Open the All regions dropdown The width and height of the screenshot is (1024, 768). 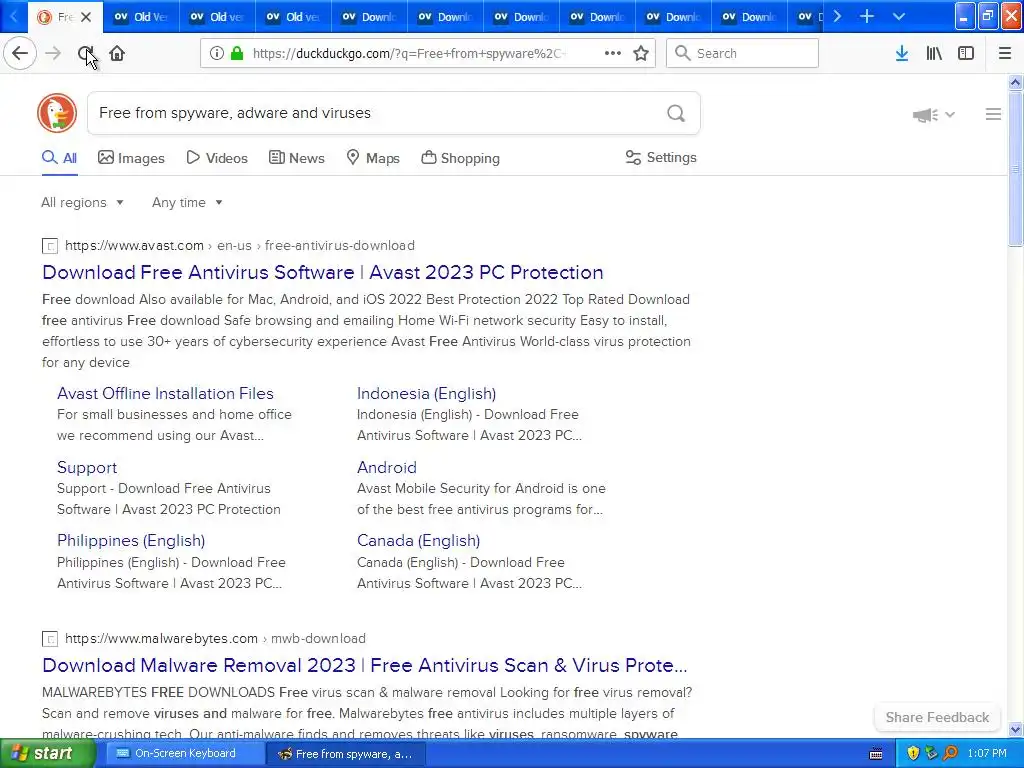[x=82, y=202]
